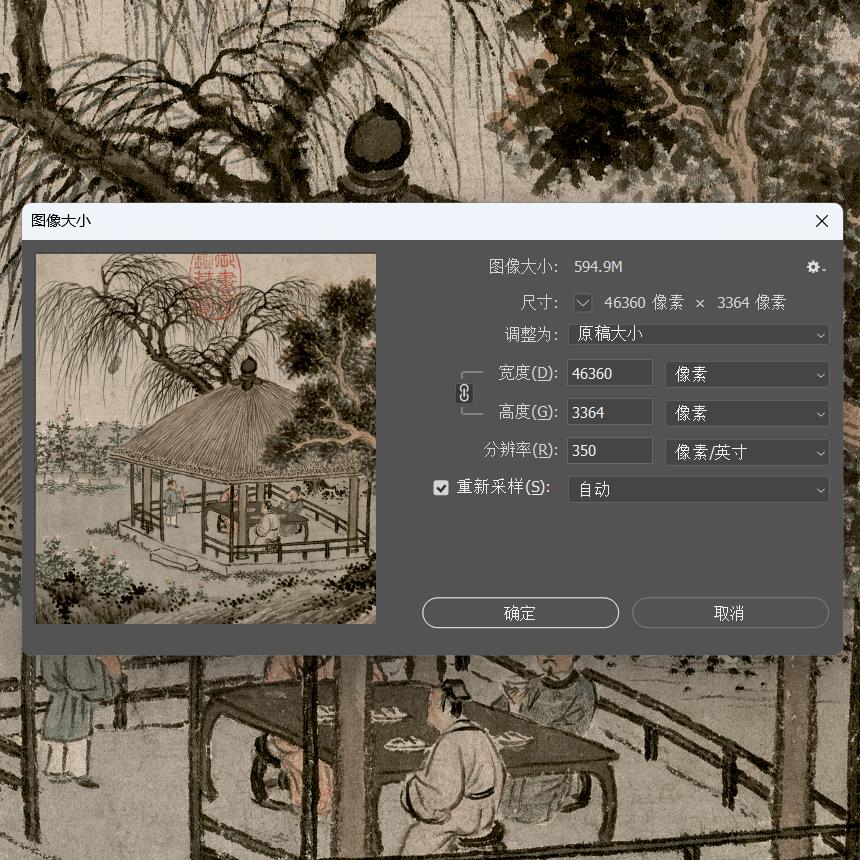
Task: Click the 重新采样(S) label
Action: (x=503, y=487)
